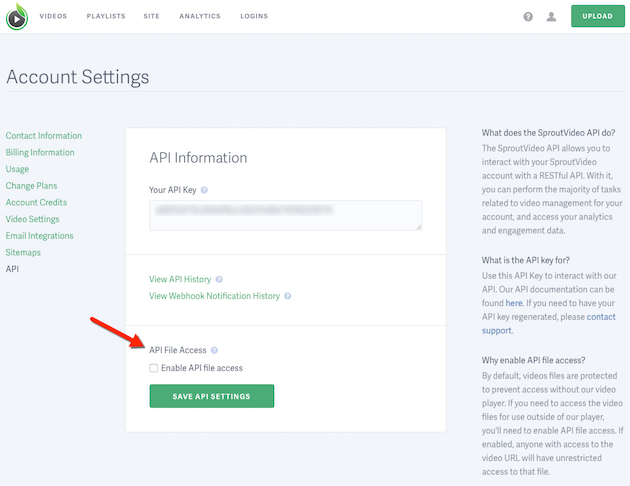
Task: Open the help question mark icon in header
Action: pos(528,16)
